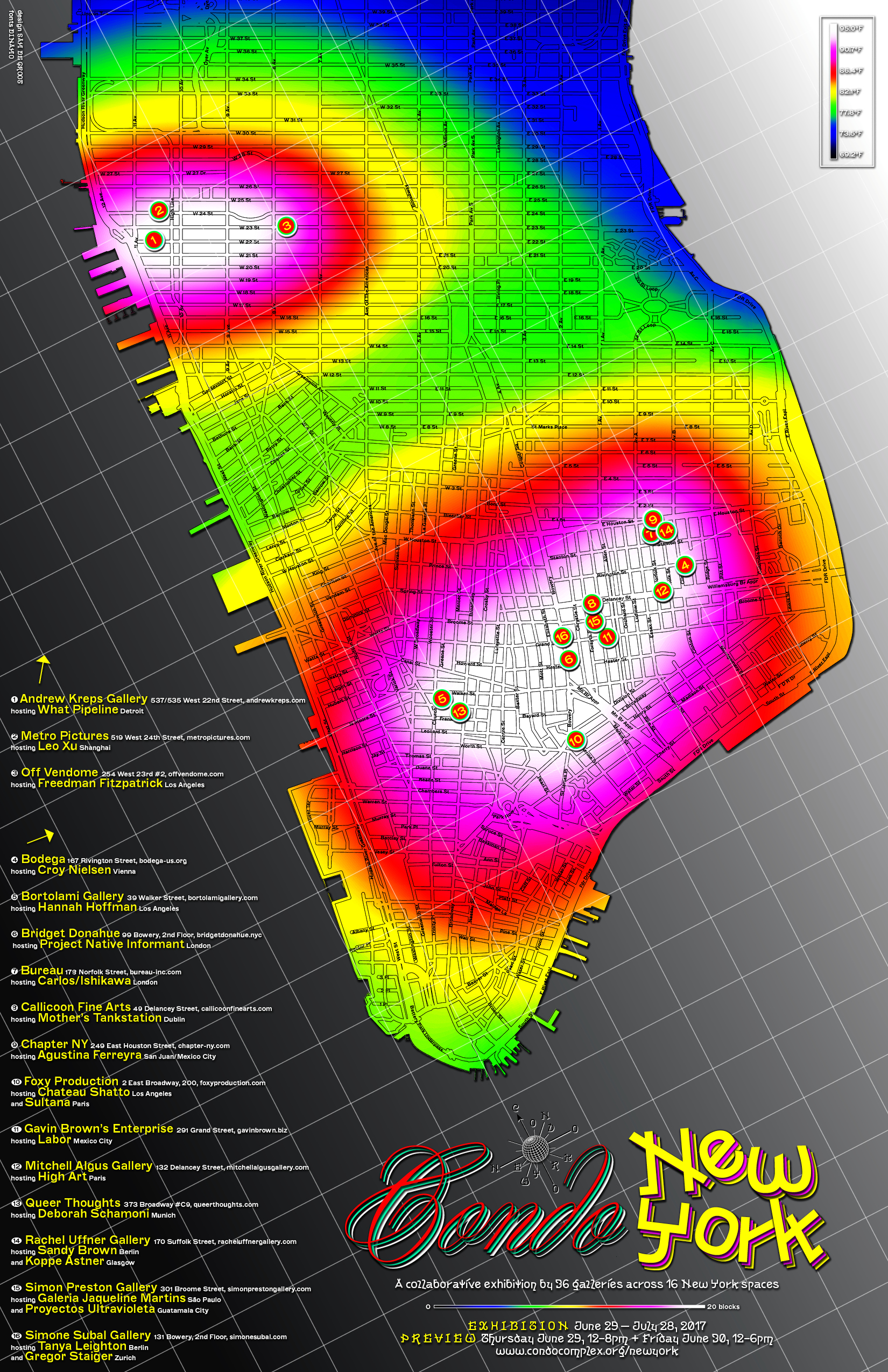
Task: Click the Andrew Kreps Gallery listing title
Action: pos(83,699)
